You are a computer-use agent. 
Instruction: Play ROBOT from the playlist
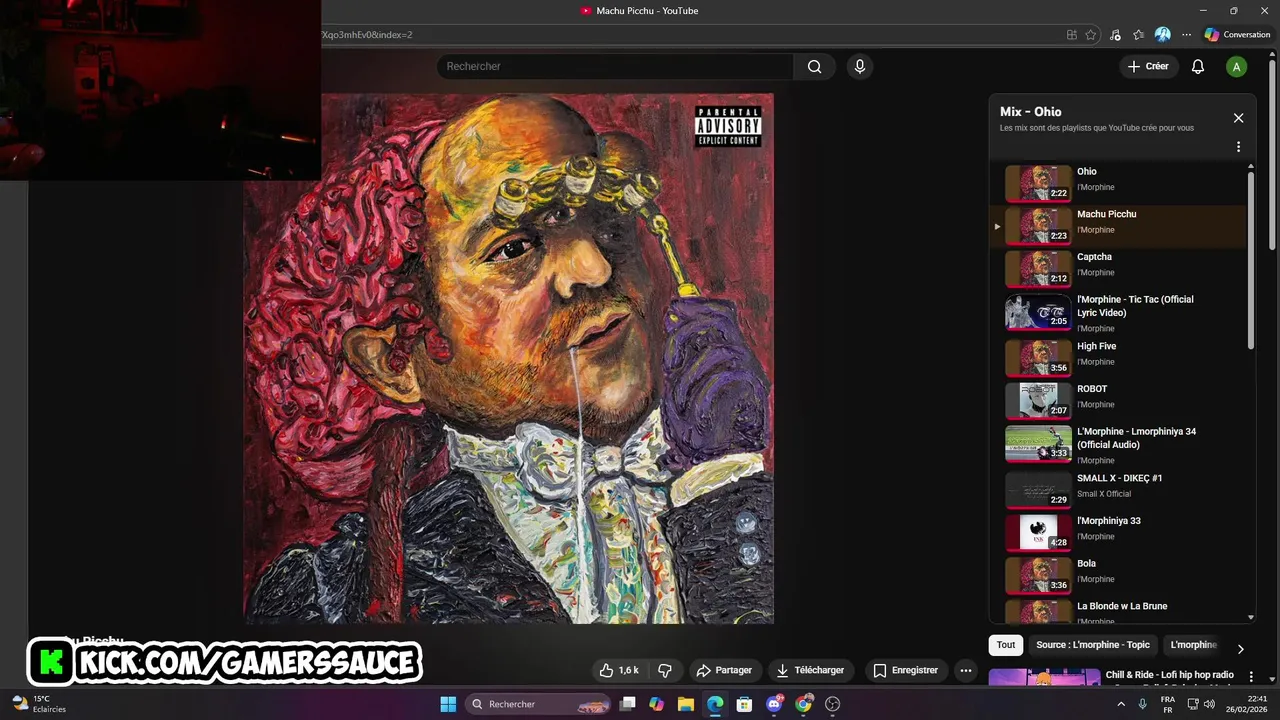coord(1120,400)
